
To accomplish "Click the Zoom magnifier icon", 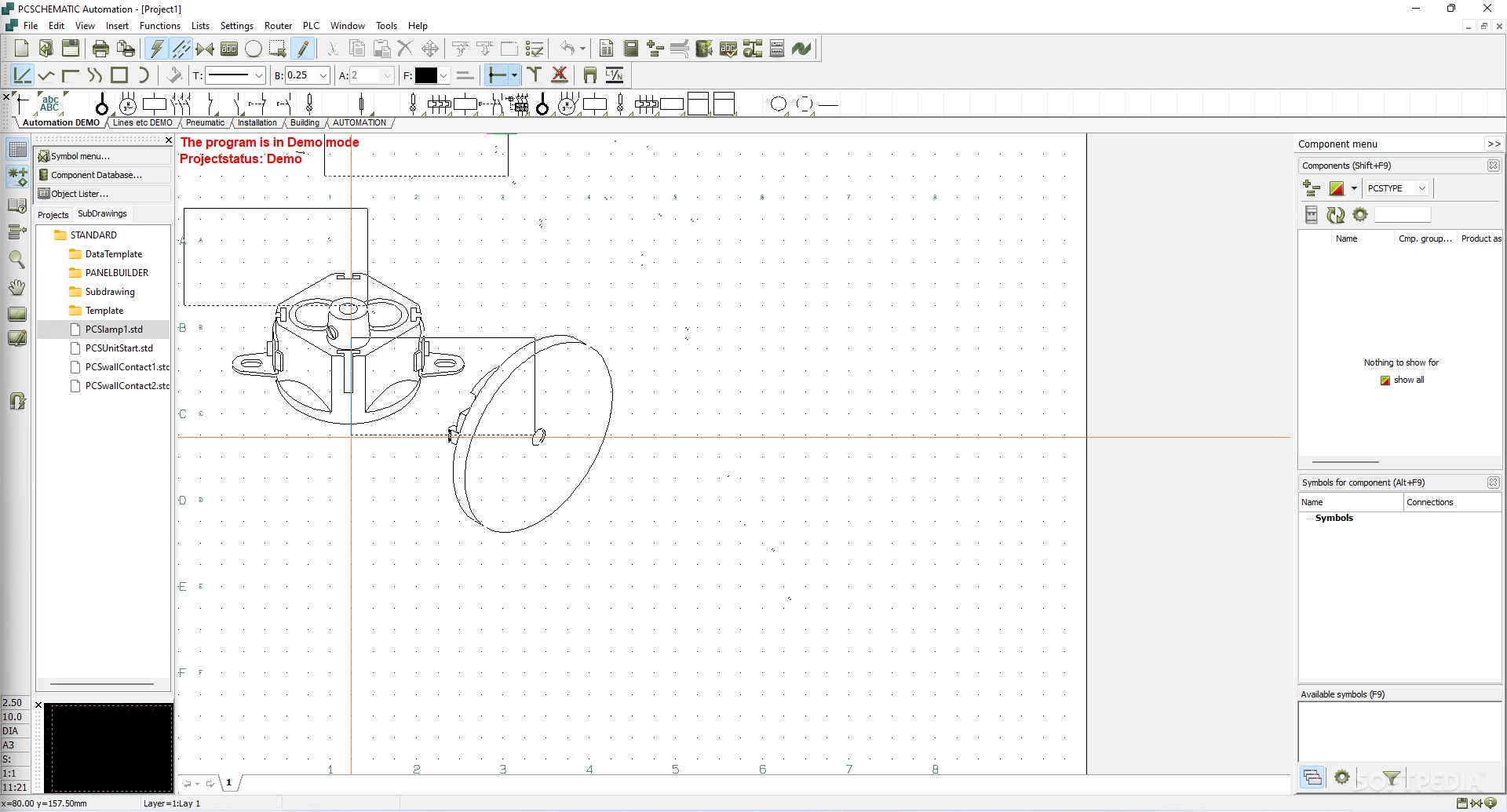I will tap(17, 259).
